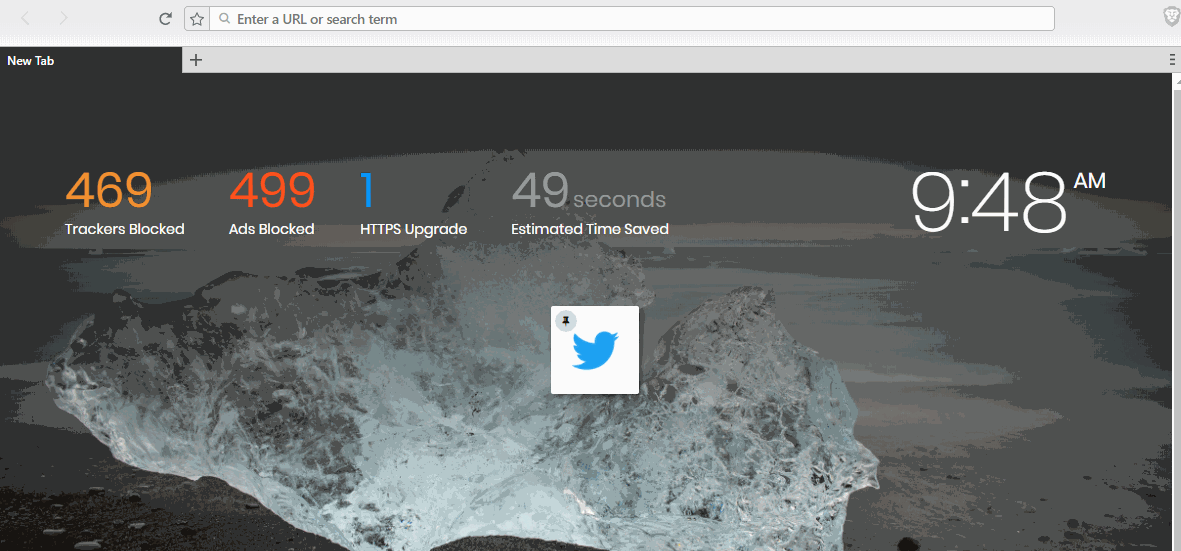Go forward using the forward arrow
This screenshot has height=551, width=1181.
(63, 19)
